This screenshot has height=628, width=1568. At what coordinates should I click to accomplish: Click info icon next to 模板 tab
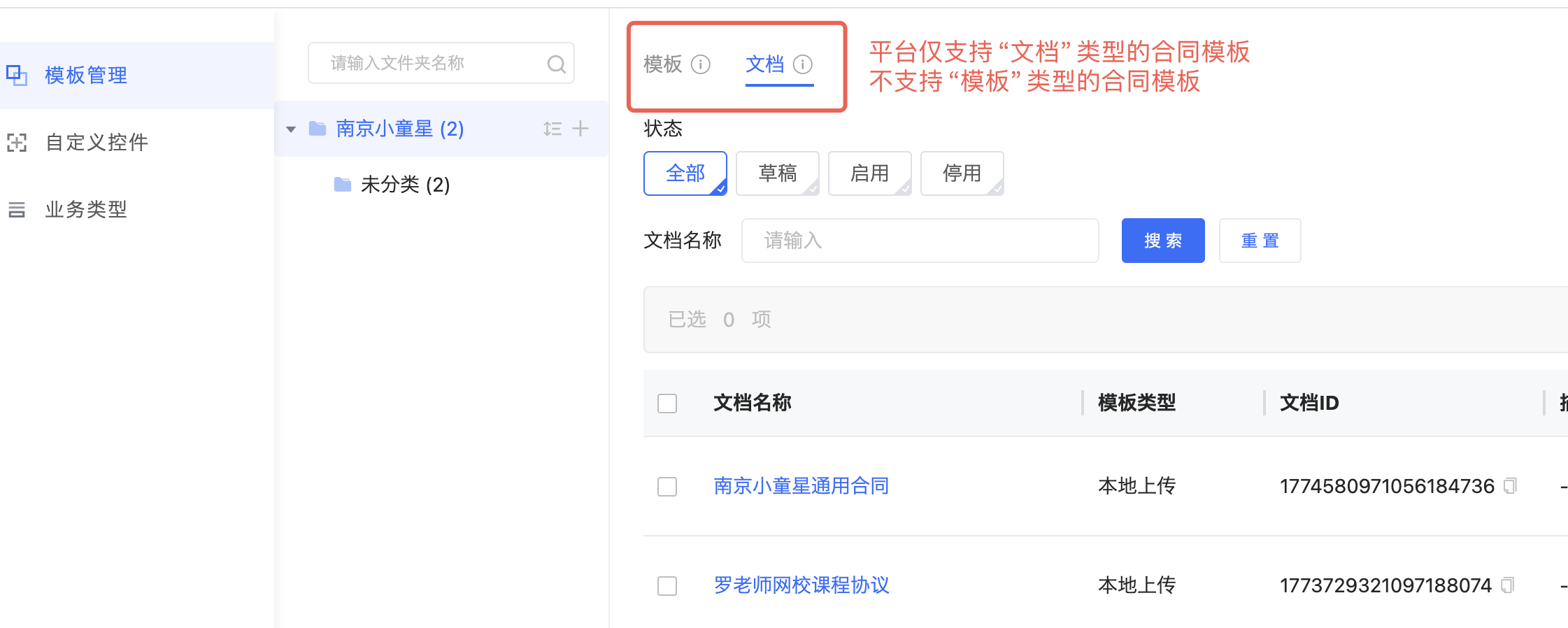[701, 64]
